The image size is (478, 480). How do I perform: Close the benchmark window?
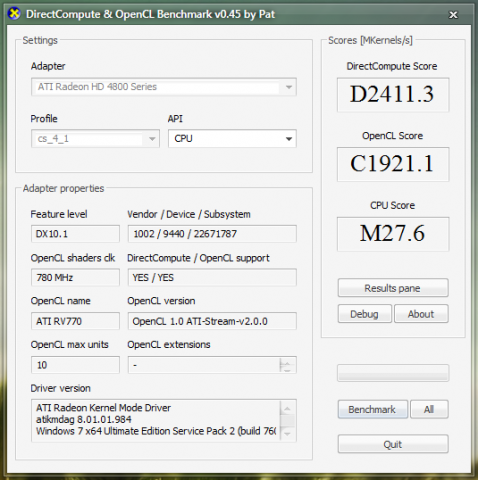(x=453, y=15)
